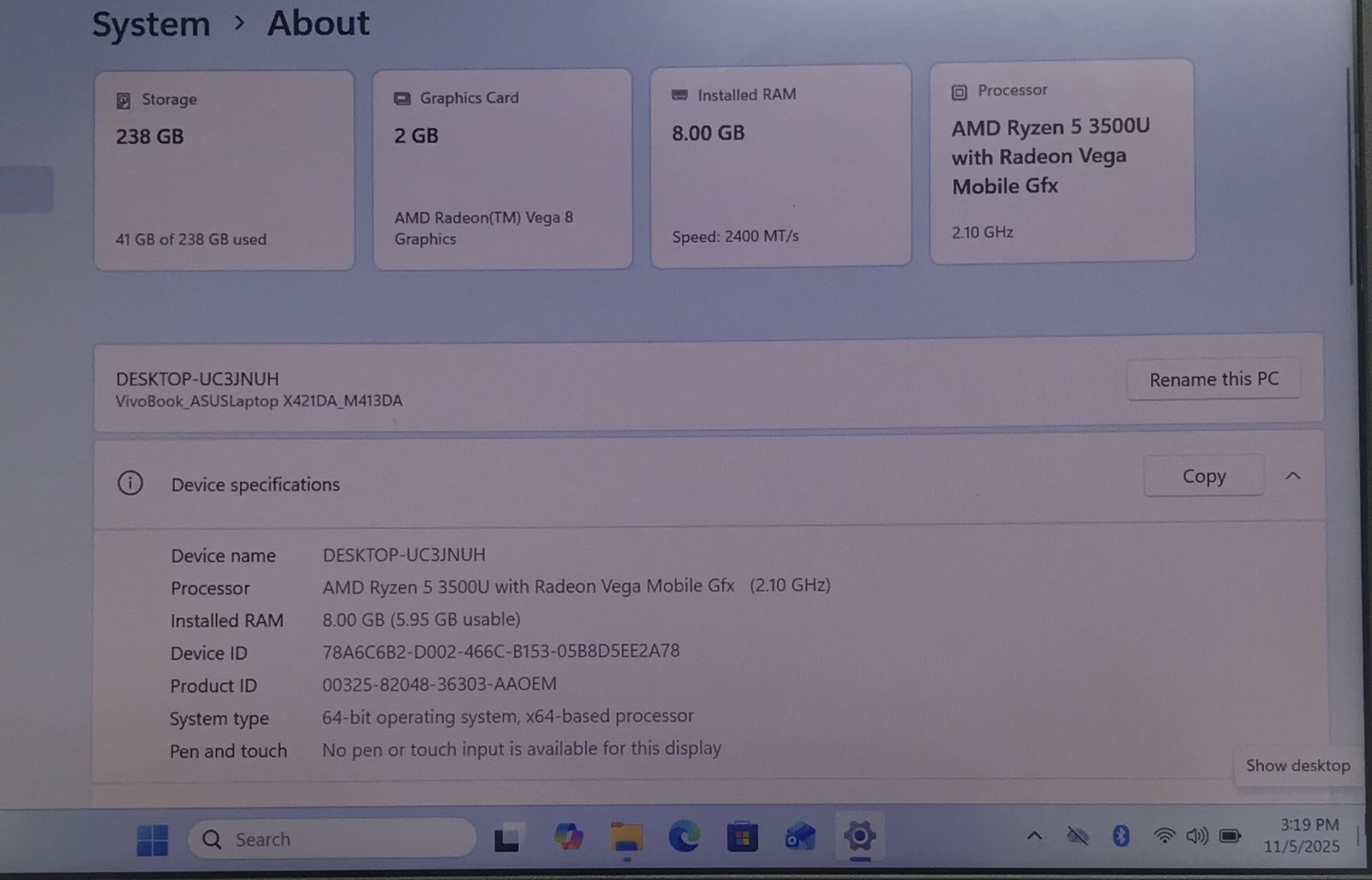Open Microsoft Store from the taskbar

coord(743,836)
